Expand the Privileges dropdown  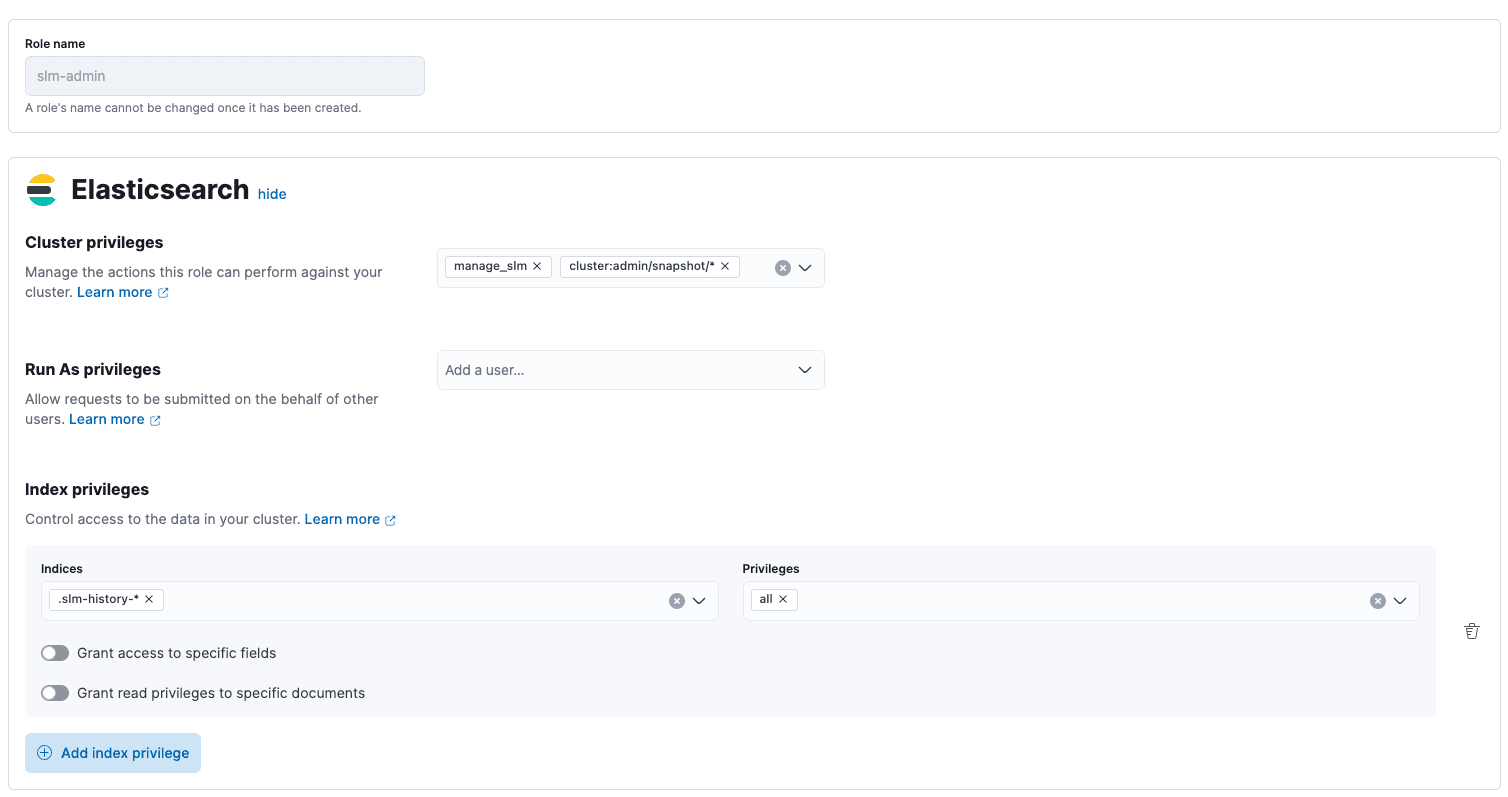[x=1400, y=600]
